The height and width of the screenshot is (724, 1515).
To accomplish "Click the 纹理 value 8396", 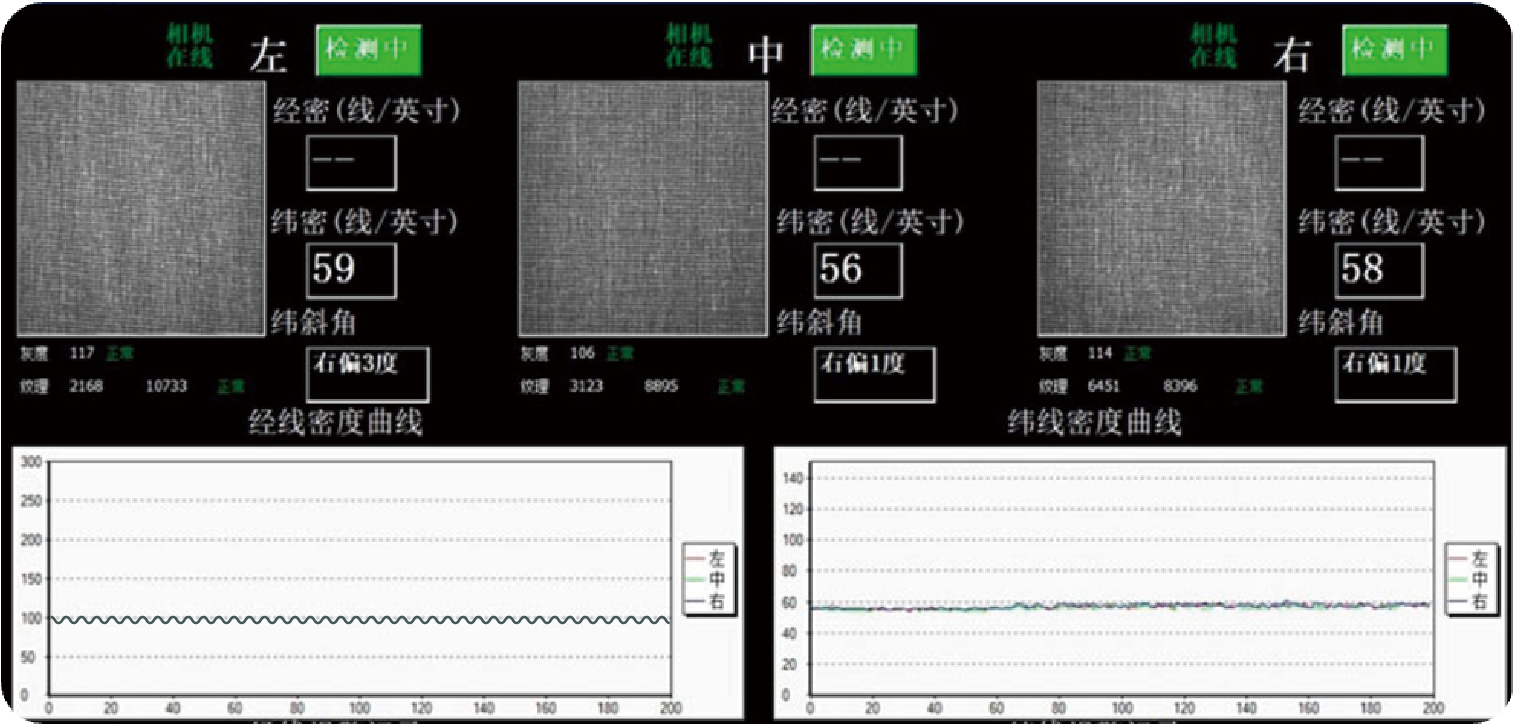I will pos(1181,386).
